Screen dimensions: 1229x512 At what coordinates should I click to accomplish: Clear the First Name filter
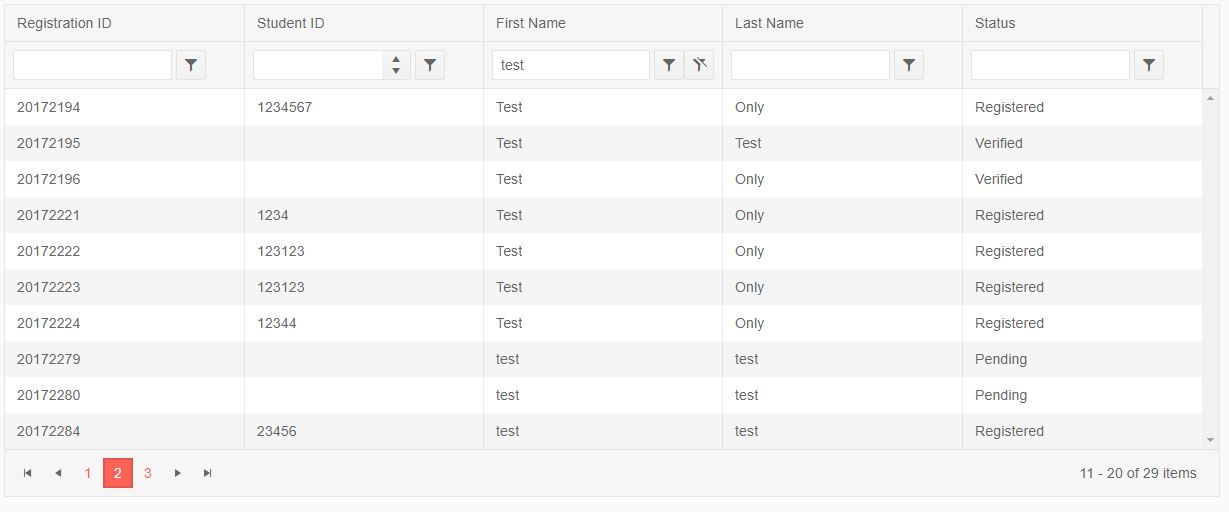(x=699, y=66)
